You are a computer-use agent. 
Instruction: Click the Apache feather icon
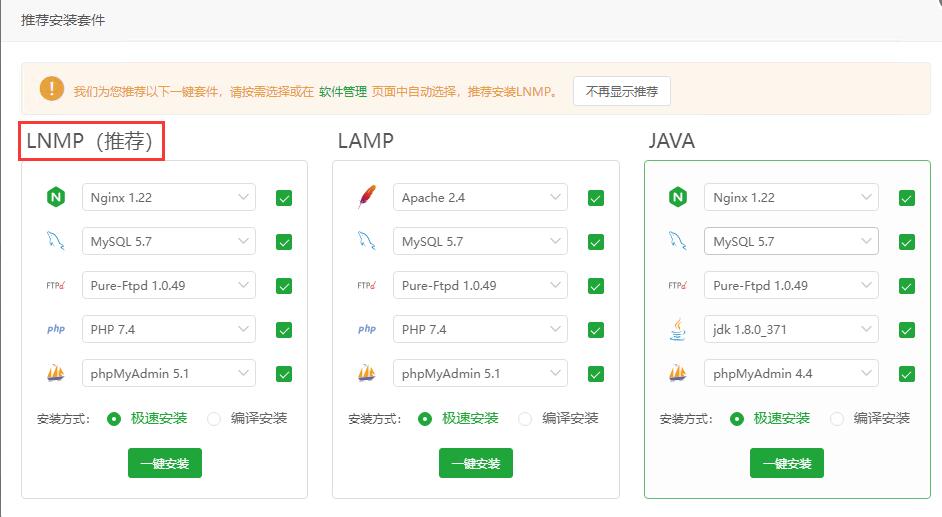tap(366, 198)
